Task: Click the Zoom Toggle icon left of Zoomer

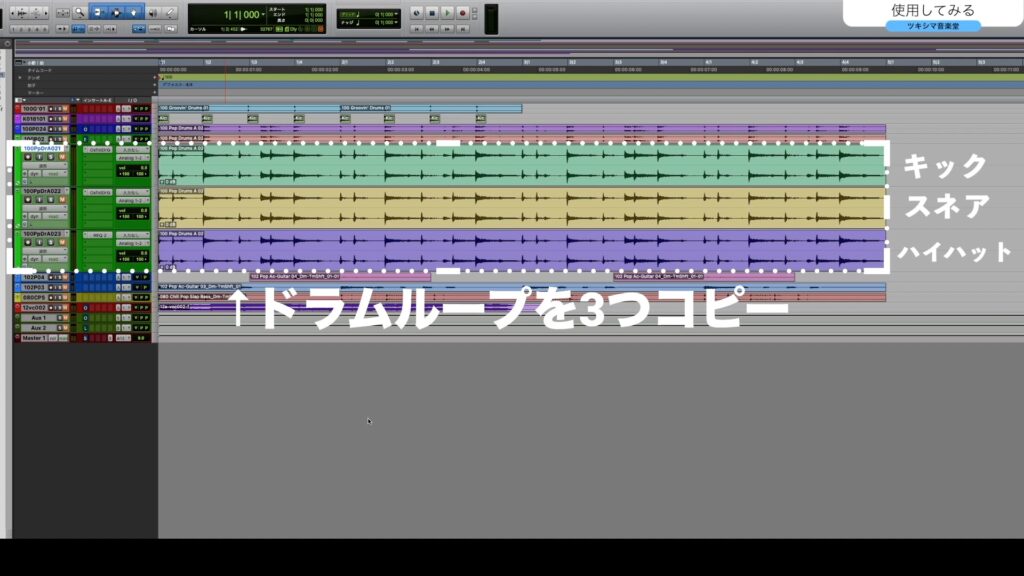Action: pyautogui.click(x=63, y=12)
